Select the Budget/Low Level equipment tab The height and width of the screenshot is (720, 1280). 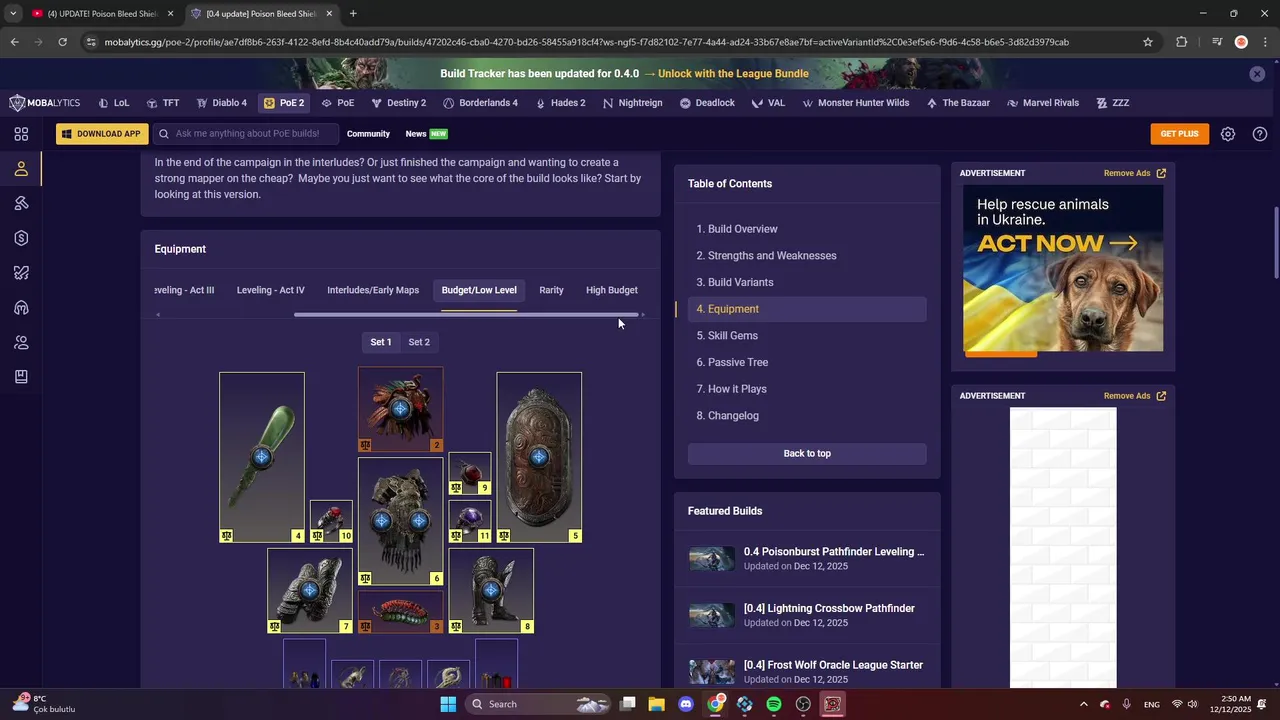[479, 290]
